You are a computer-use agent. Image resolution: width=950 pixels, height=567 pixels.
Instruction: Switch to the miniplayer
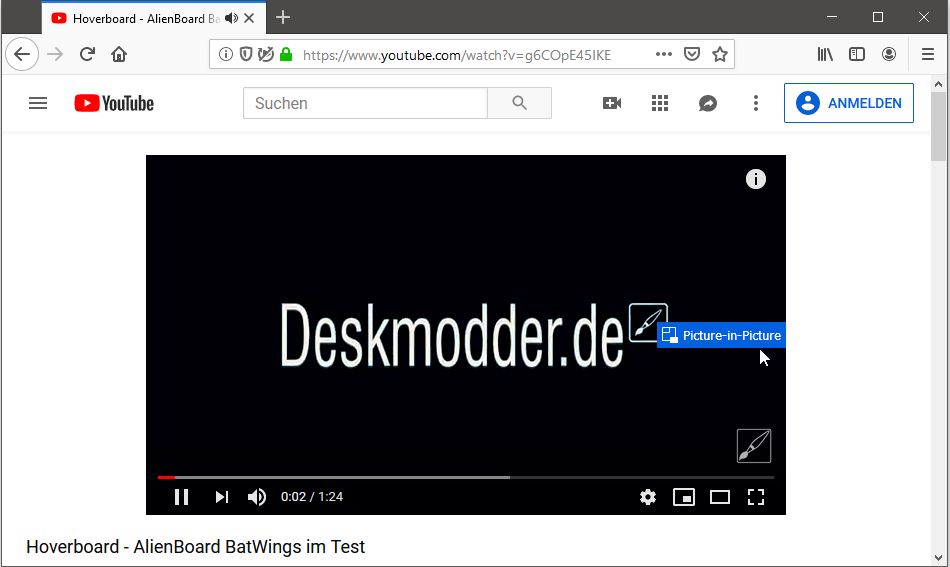pos(683,497)
